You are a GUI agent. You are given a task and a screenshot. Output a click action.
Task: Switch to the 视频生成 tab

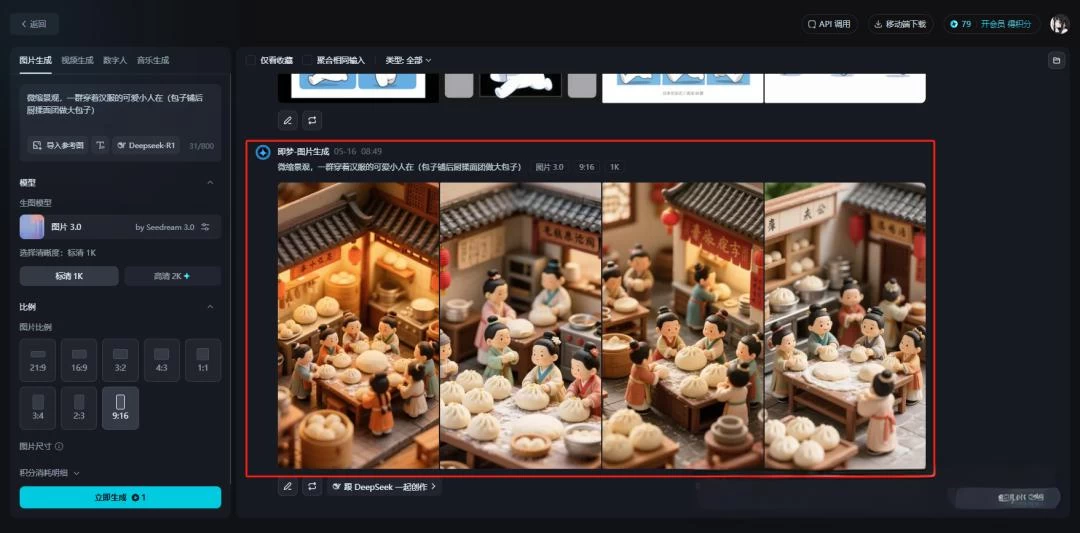click(77, 60)
